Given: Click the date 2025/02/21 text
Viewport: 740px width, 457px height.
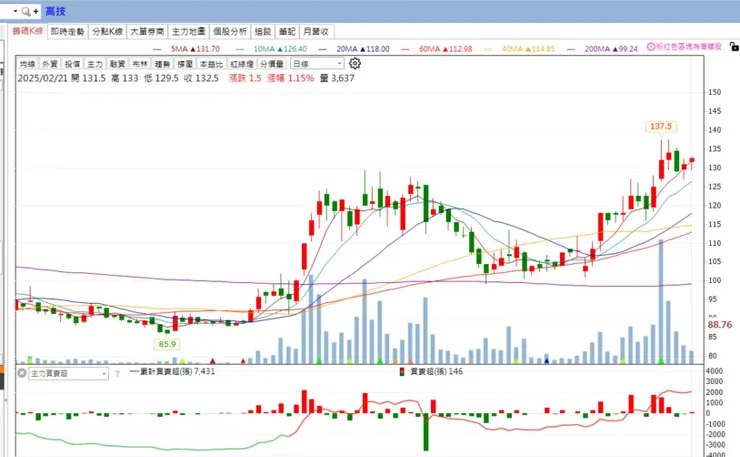Looking at the screenshot, I should click(43, 78).
